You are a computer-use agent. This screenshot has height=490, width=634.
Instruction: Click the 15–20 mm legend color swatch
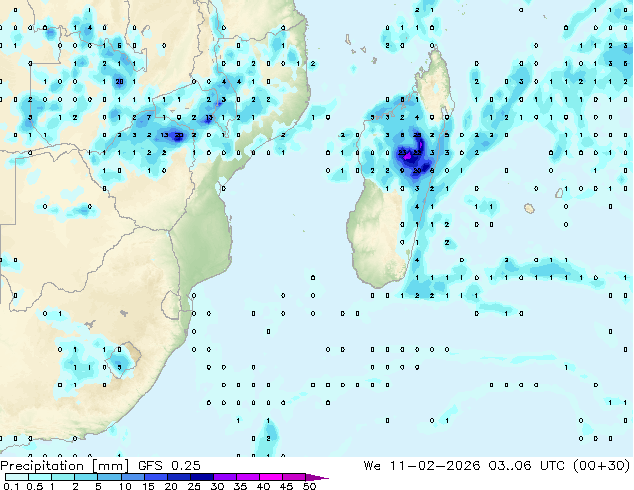[x=156, y=477]
